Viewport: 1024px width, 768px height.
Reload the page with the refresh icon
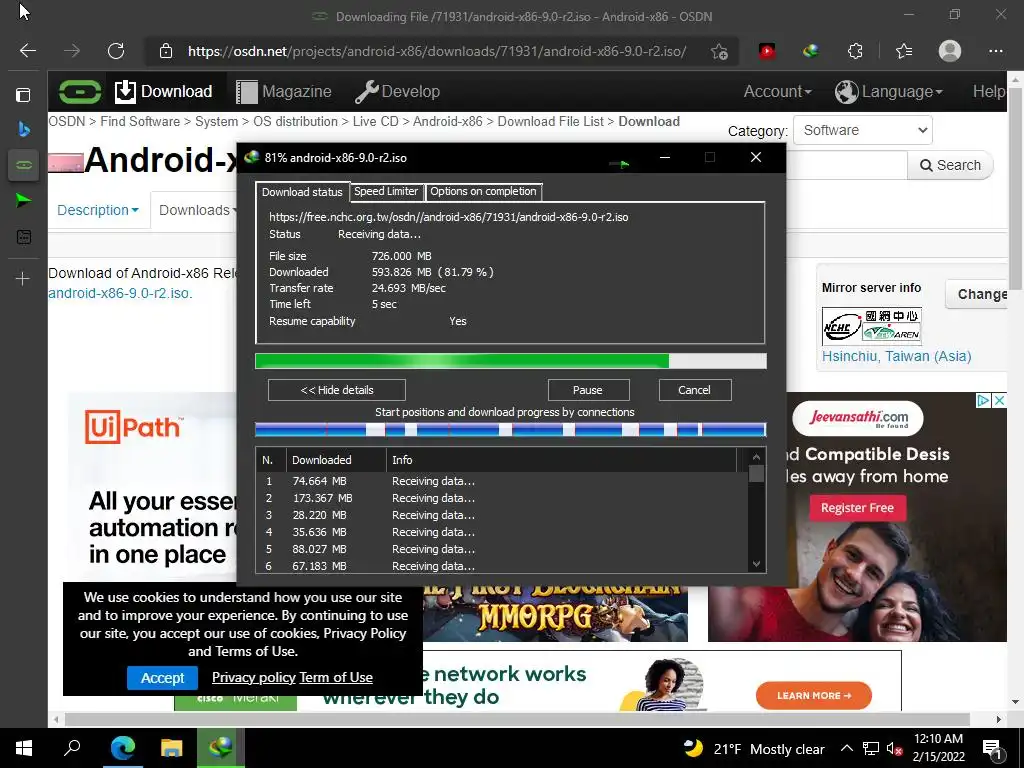[x=116, y=51]
